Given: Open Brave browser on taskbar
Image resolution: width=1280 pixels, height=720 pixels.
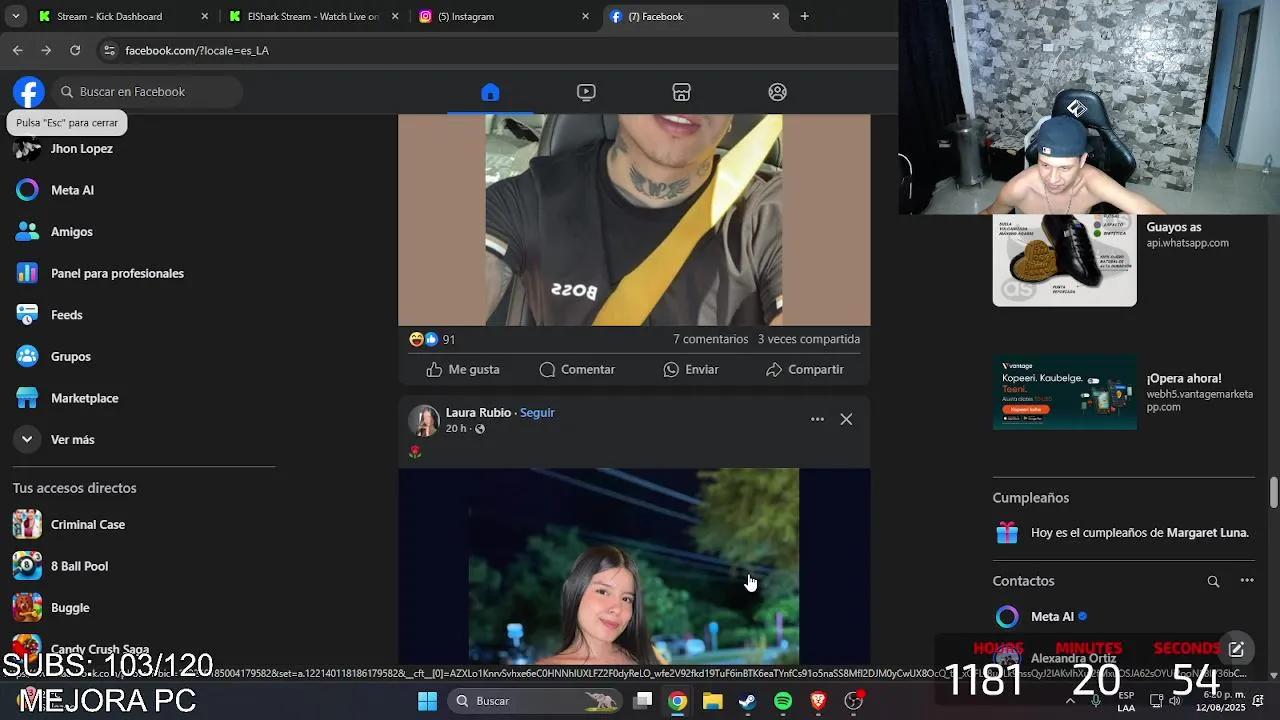Looking at the screenshot, I should [x=818, y=701].
